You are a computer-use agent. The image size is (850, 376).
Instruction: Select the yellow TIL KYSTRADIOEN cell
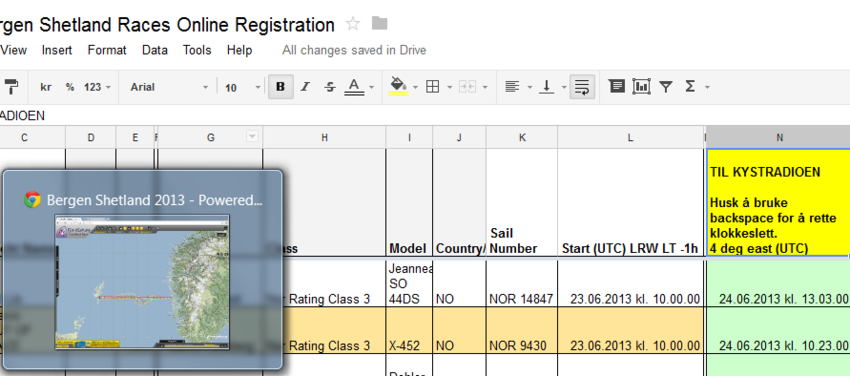tap(778, 203)
